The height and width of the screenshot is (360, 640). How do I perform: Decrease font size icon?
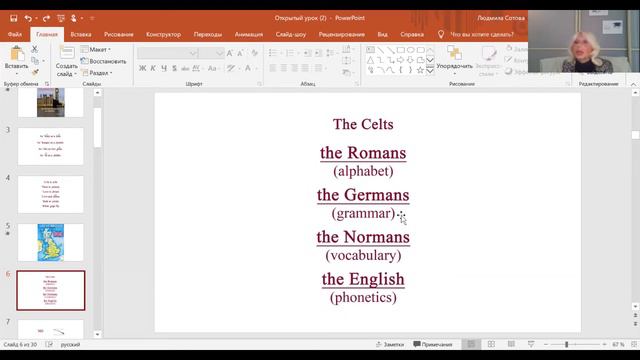[240, 53]
